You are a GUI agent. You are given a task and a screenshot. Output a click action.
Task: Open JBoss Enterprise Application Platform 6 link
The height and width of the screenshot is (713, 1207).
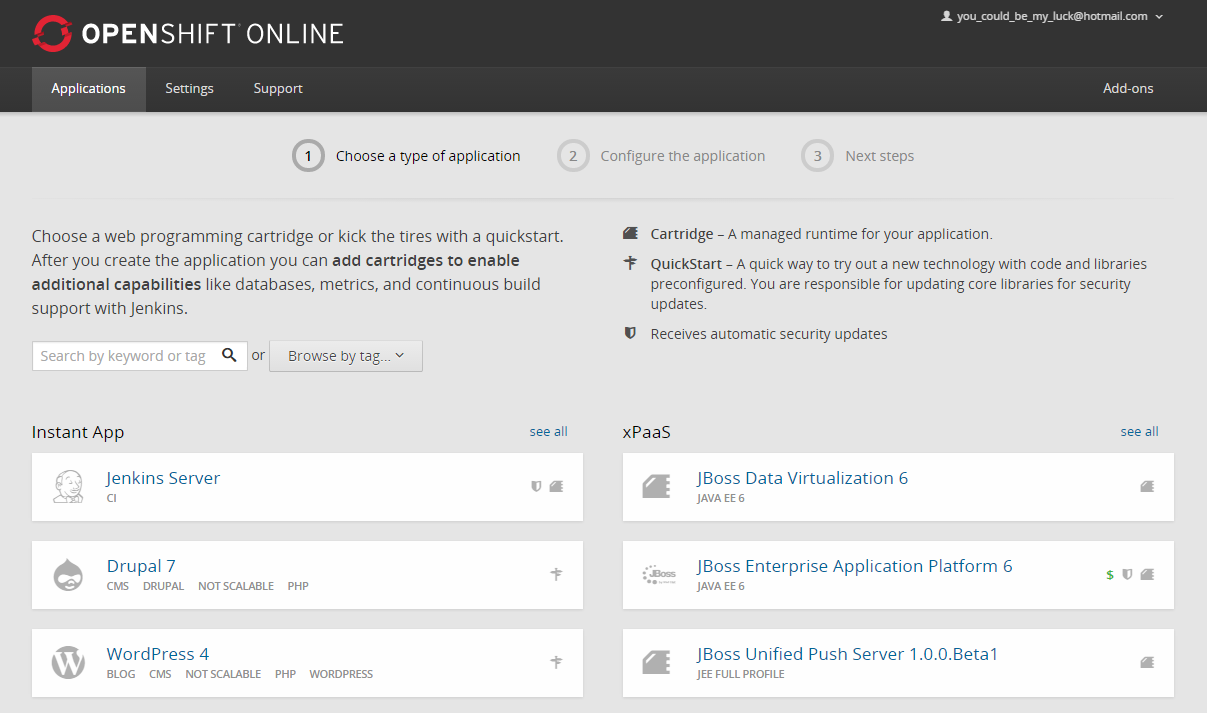855,566
